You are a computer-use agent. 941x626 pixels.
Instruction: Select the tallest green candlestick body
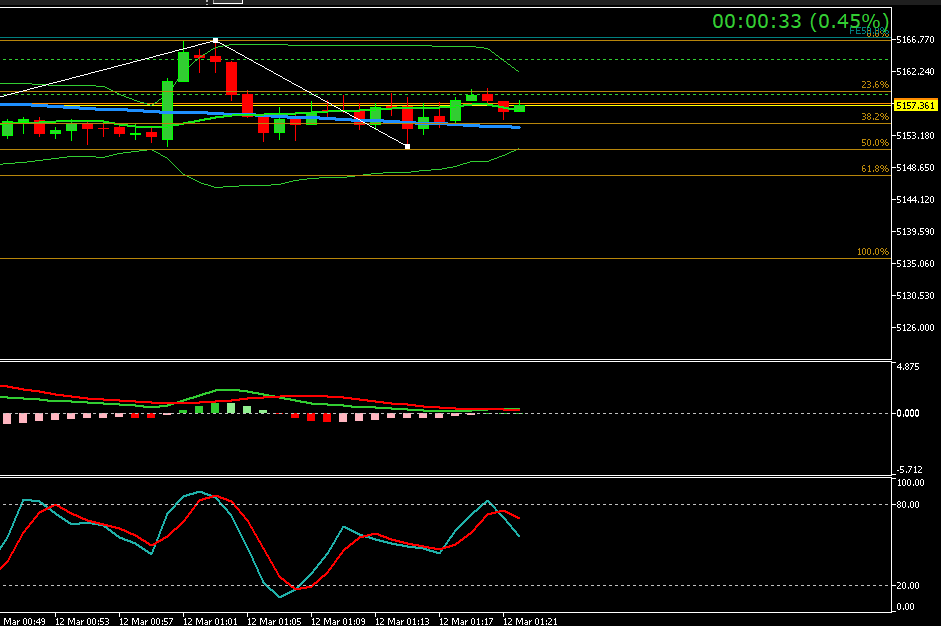point(167,110)
